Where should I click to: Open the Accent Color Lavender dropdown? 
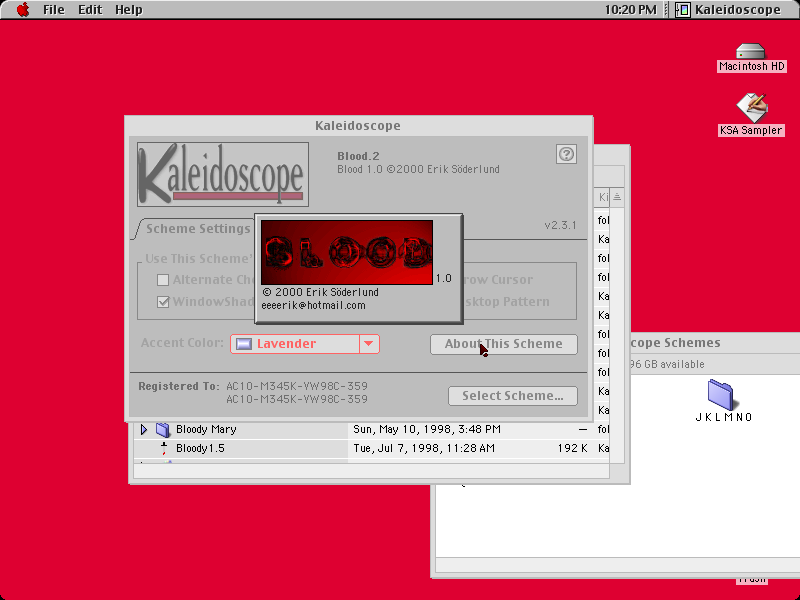point(305,344)
